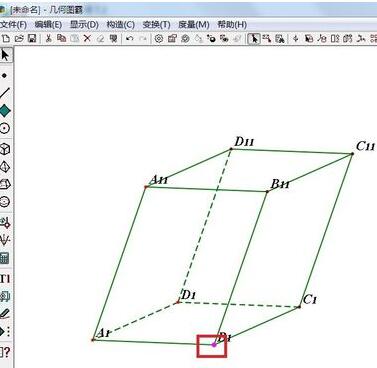The width and height of the screenshot is (377, 368).
Task: Select the Sphere tool in sidebar
Action: (5, 202)
